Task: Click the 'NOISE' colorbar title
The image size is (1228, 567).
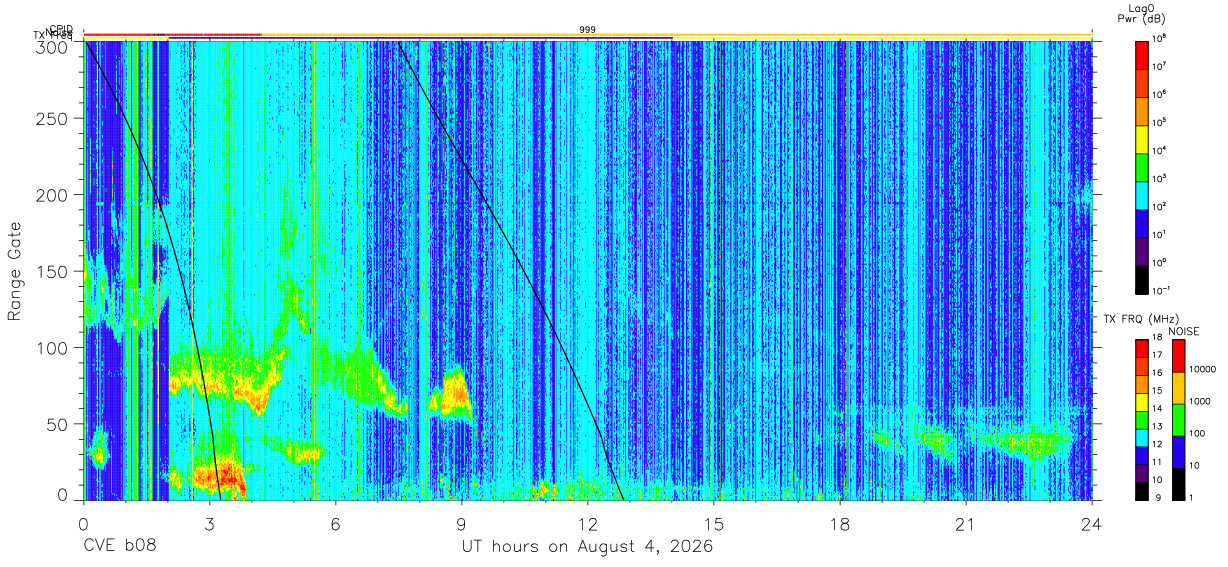Action: (x=1182, y=330)
